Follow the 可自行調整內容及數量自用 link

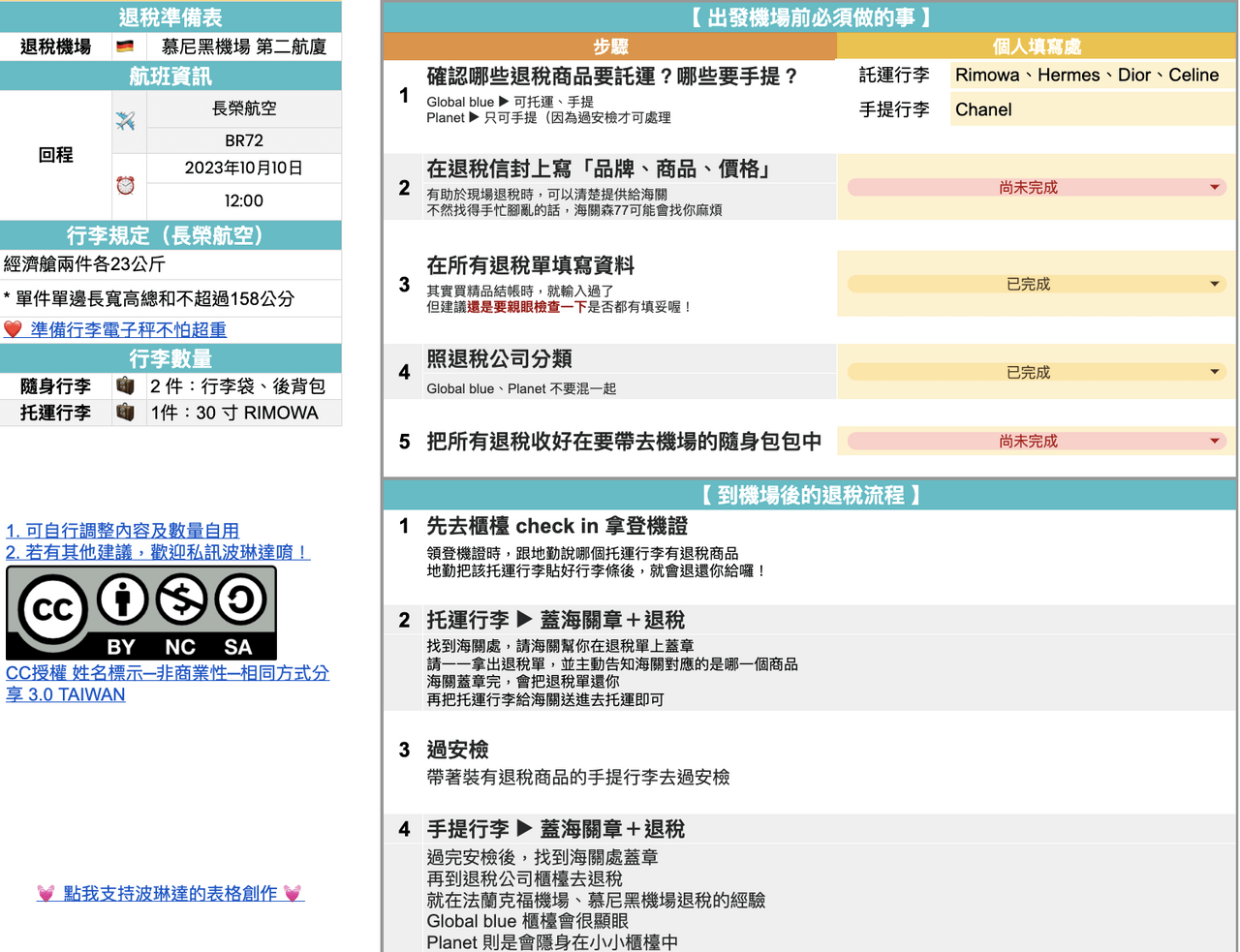click(122, 531)
